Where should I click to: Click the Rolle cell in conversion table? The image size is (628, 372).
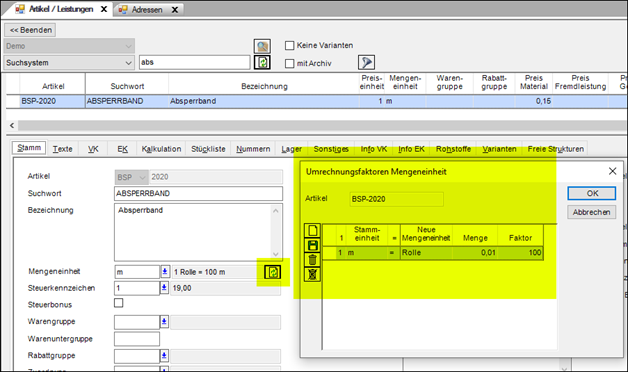[x=426, y=253]
